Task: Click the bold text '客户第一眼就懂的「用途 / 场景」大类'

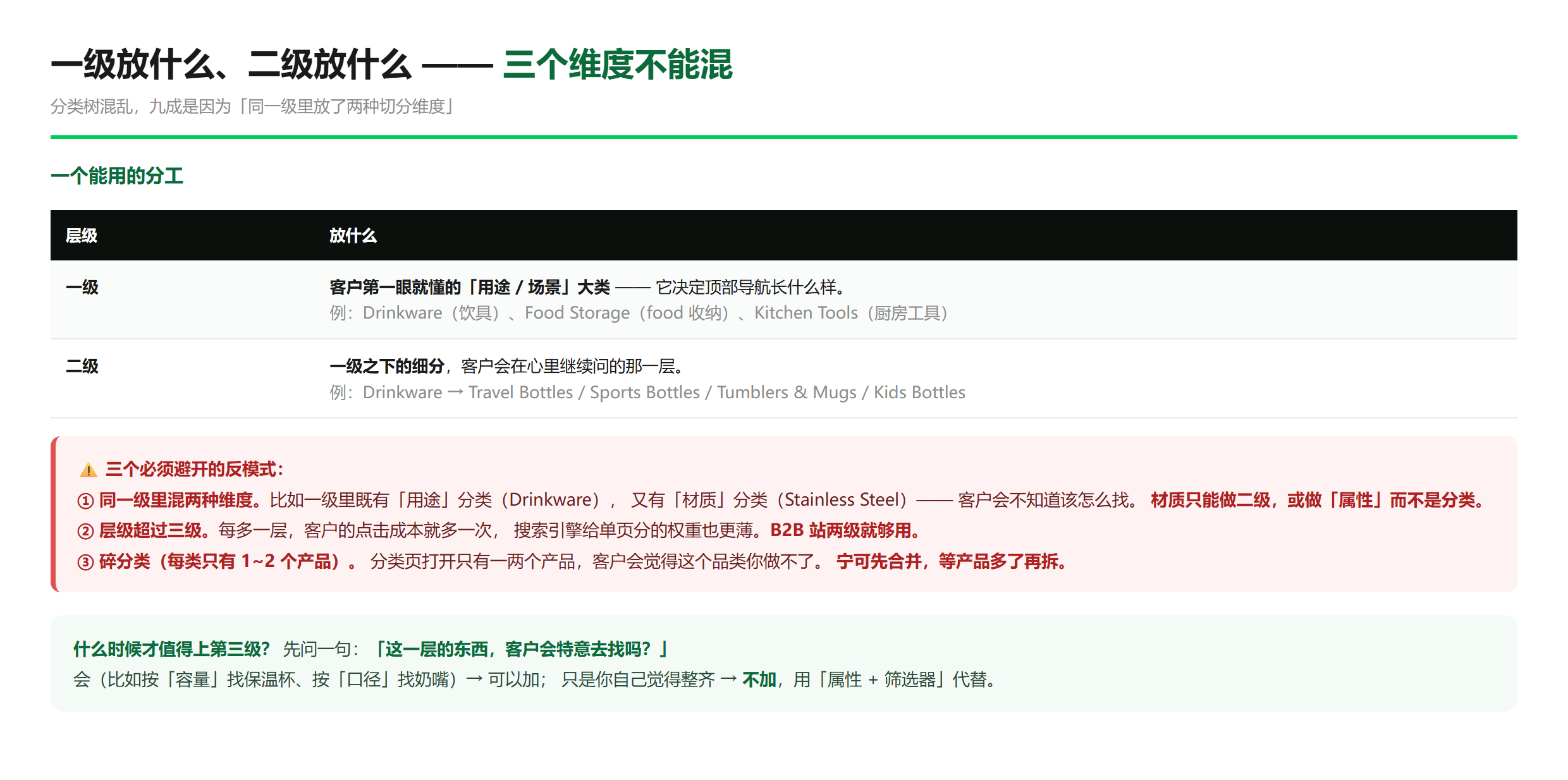Action: tap(470, 288)
